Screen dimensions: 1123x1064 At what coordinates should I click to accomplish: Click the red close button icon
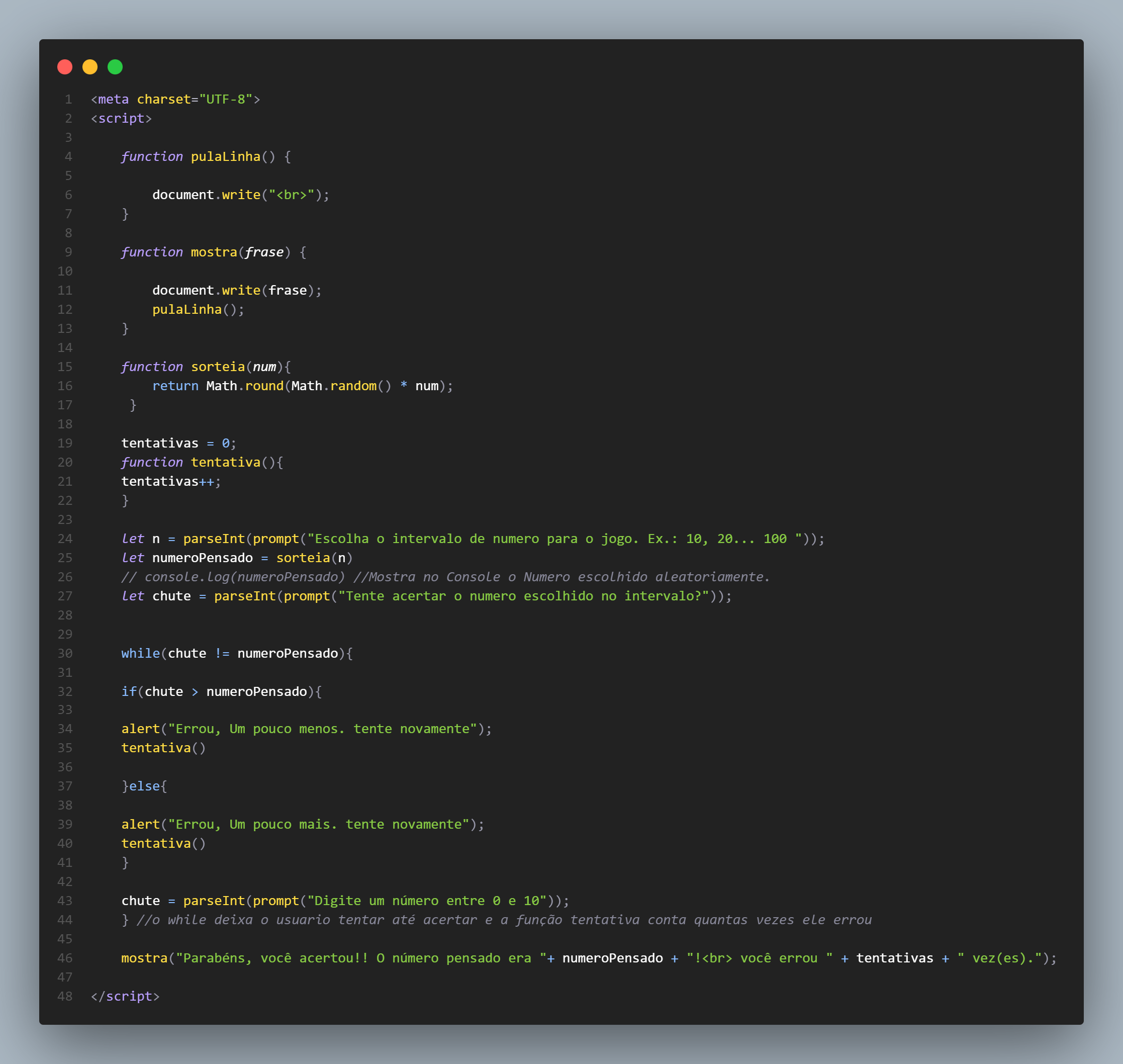(x=65, y=67)
